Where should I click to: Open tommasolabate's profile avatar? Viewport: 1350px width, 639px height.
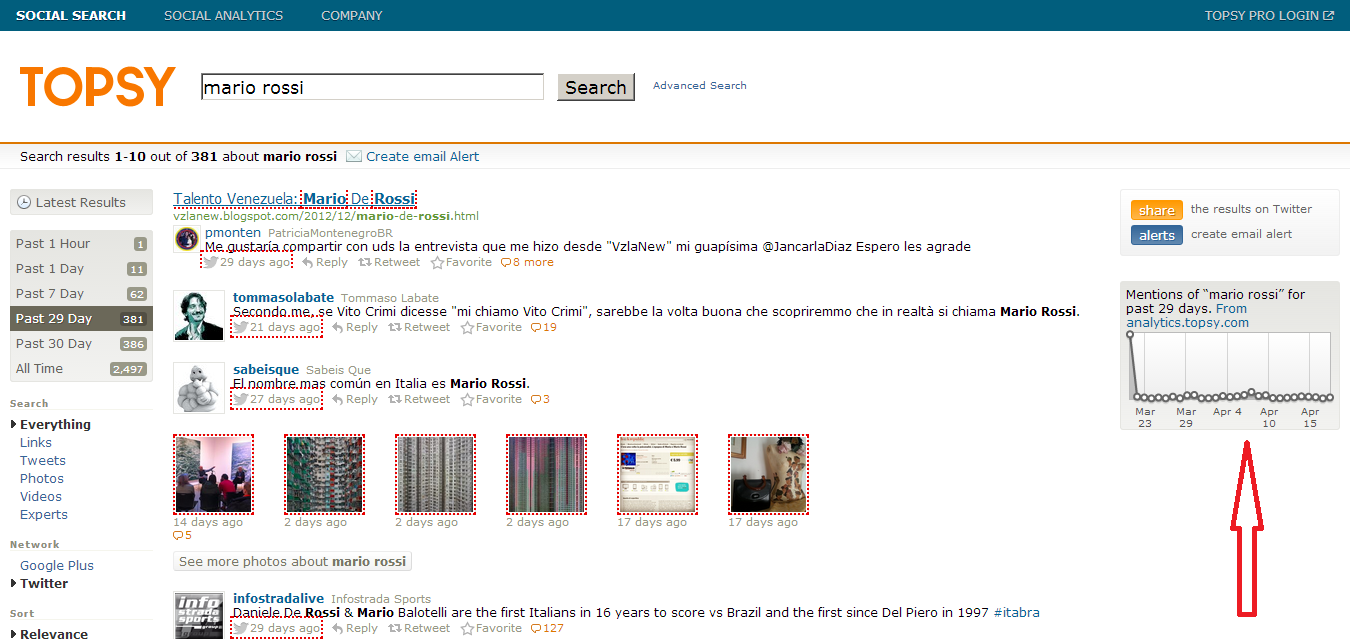199,315
